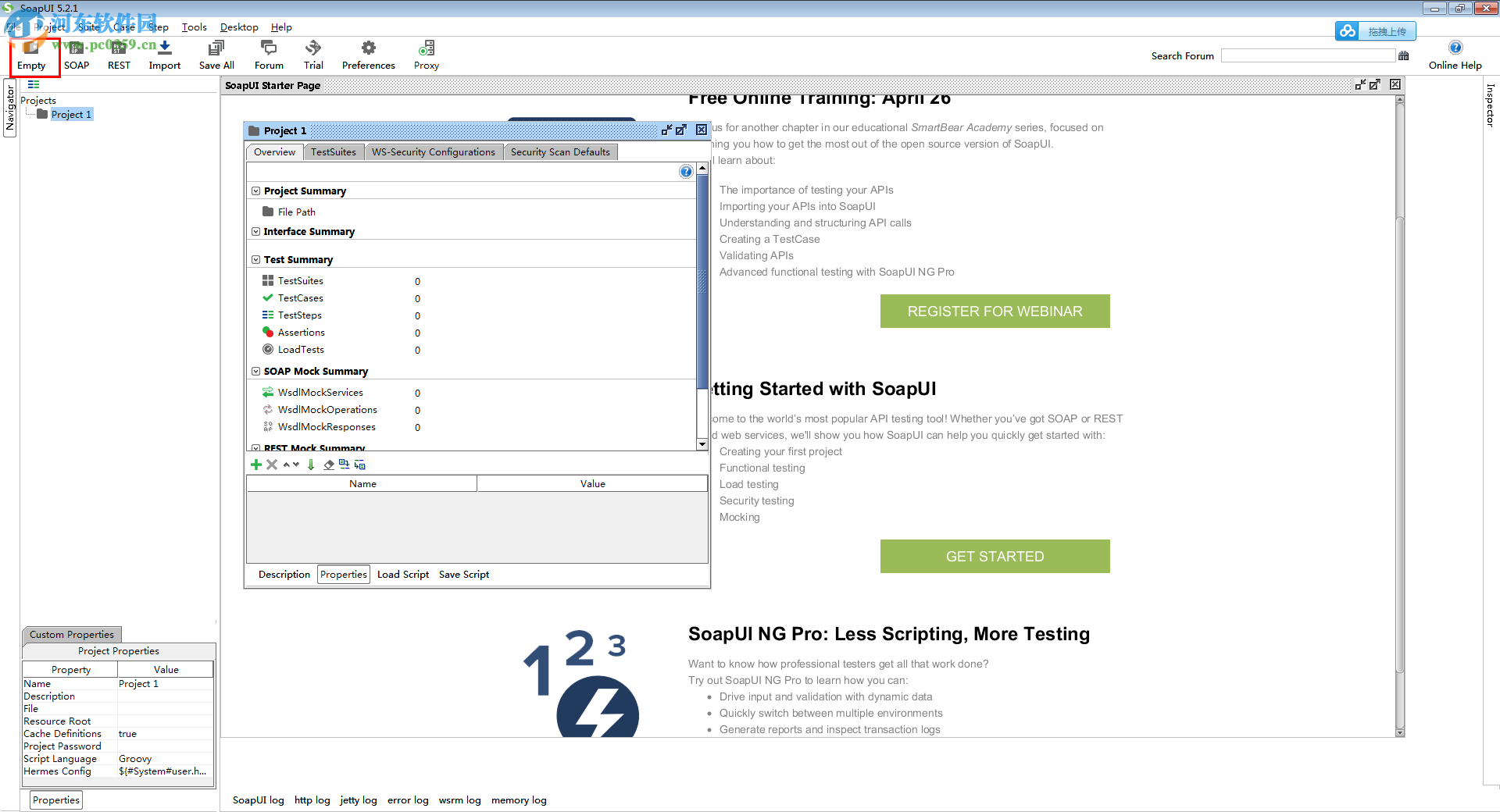Clear property values with eraser icon
This screenshot has width=1500, height=812.
[x=329, y=465]
